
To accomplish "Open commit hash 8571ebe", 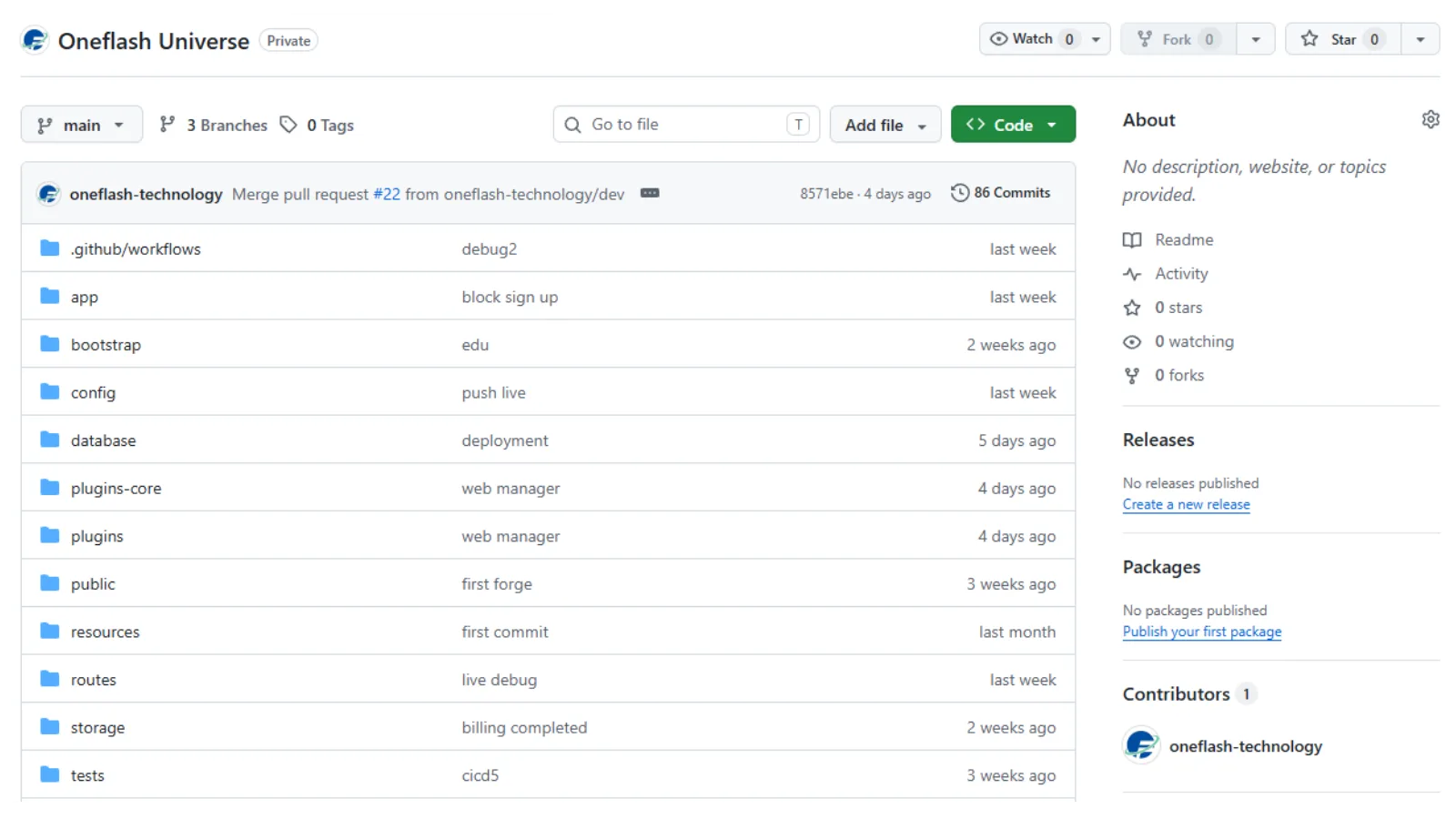I will pyautogui.click(x=826, y=194).
